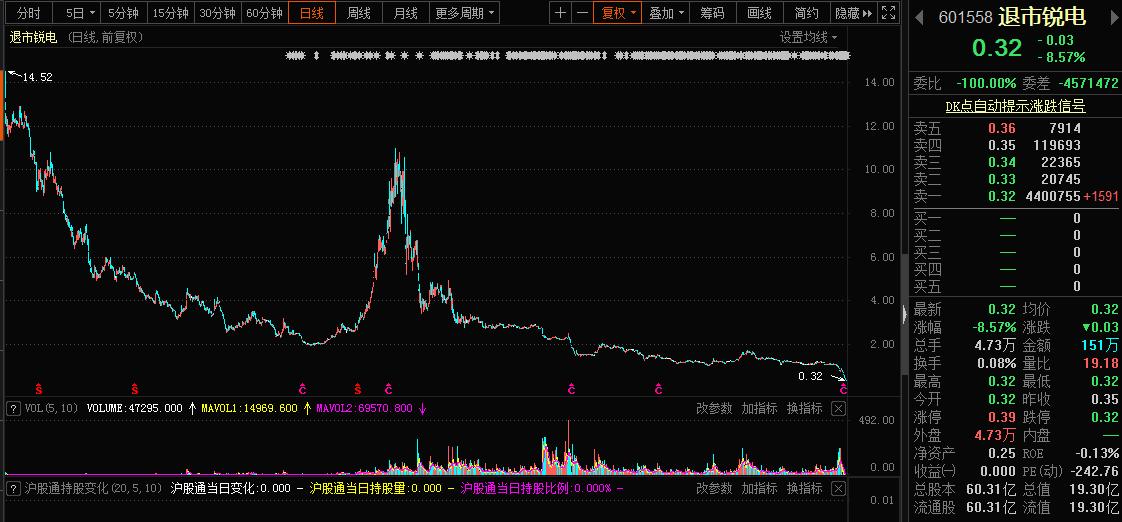
Task: Switch to 5分钟 period tab
Action: coord(124,13)
